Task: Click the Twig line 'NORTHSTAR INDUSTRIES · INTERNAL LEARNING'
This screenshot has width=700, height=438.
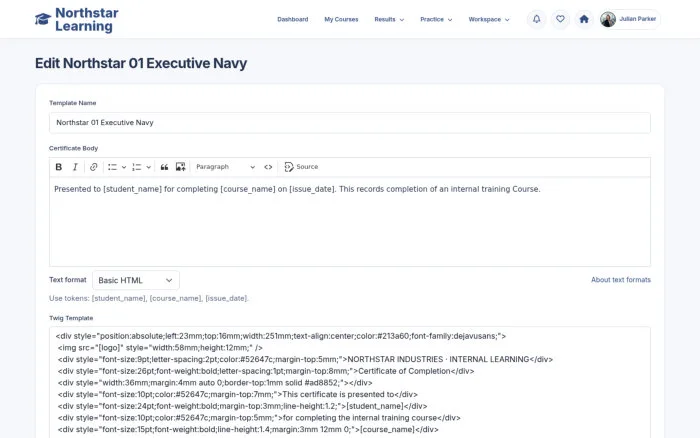Action: (305, 359)
